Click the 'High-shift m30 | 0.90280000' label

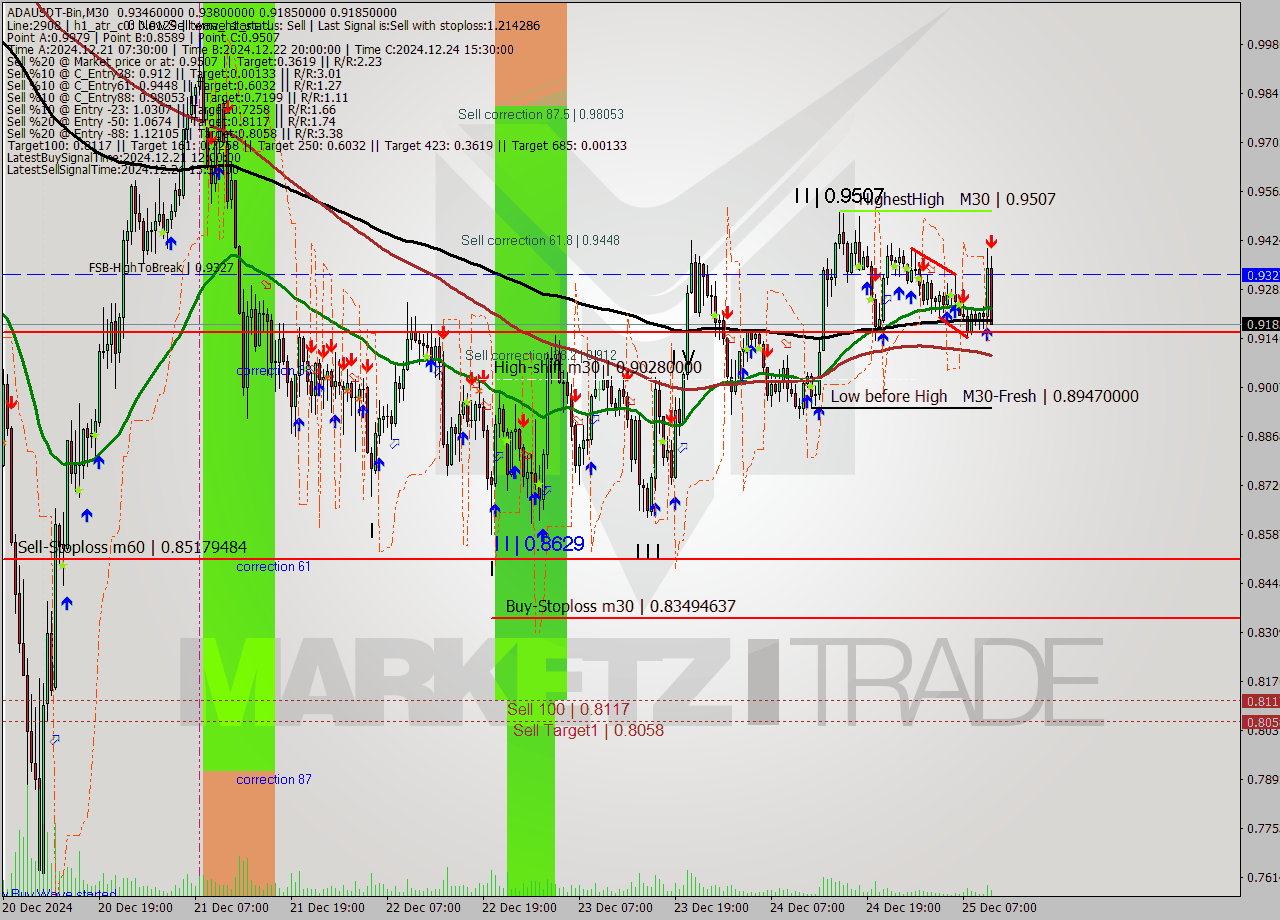598,368
